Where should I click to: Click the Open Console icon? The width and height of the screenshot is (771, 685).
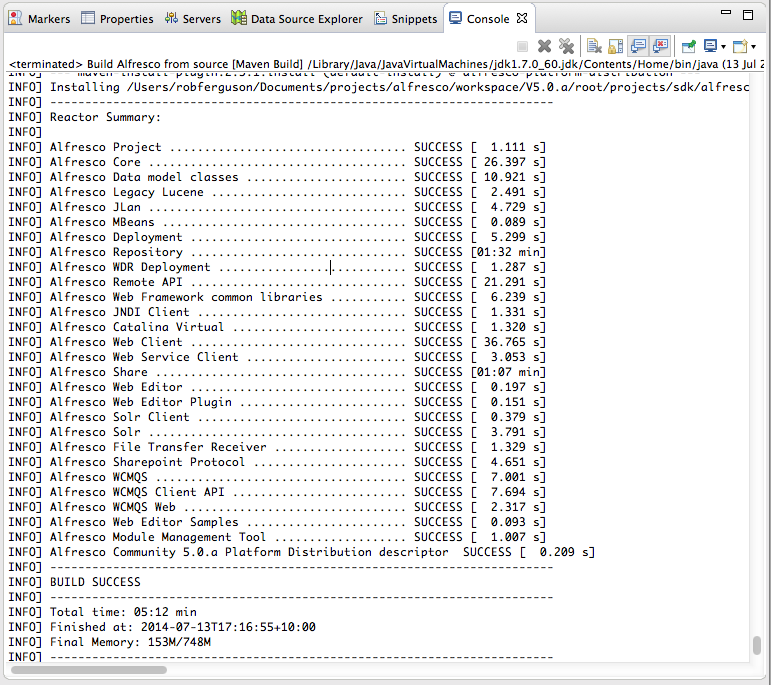point(740,47)
